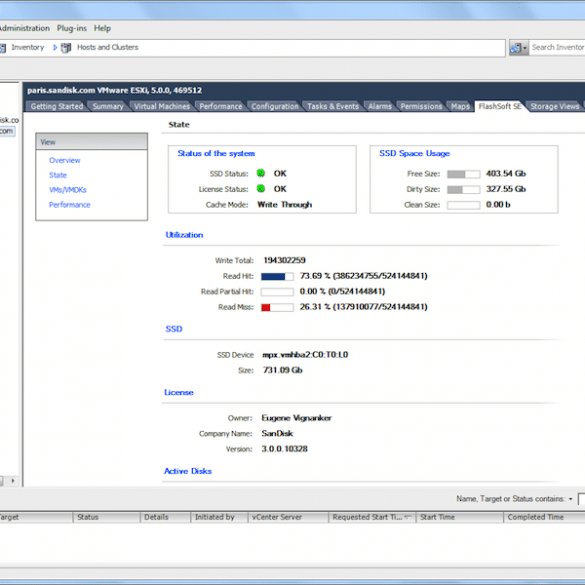
Task: Switch to Alarms tab
Action: 380,106
